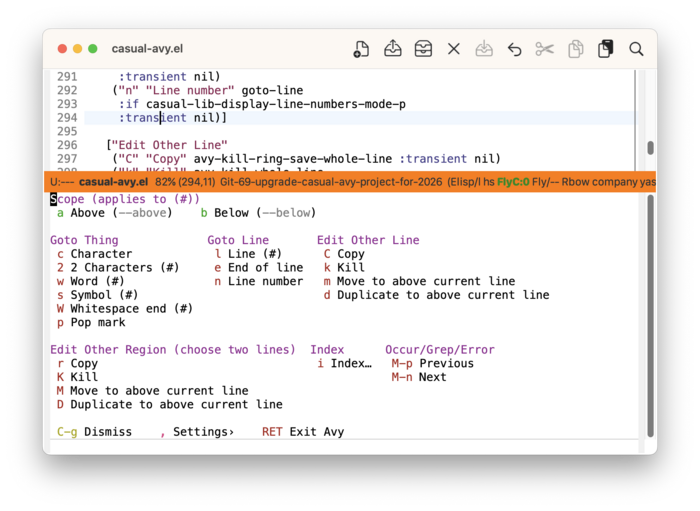Screen dimensions: 700x511
Task: Click End of line entry
Action: [258, 268]
